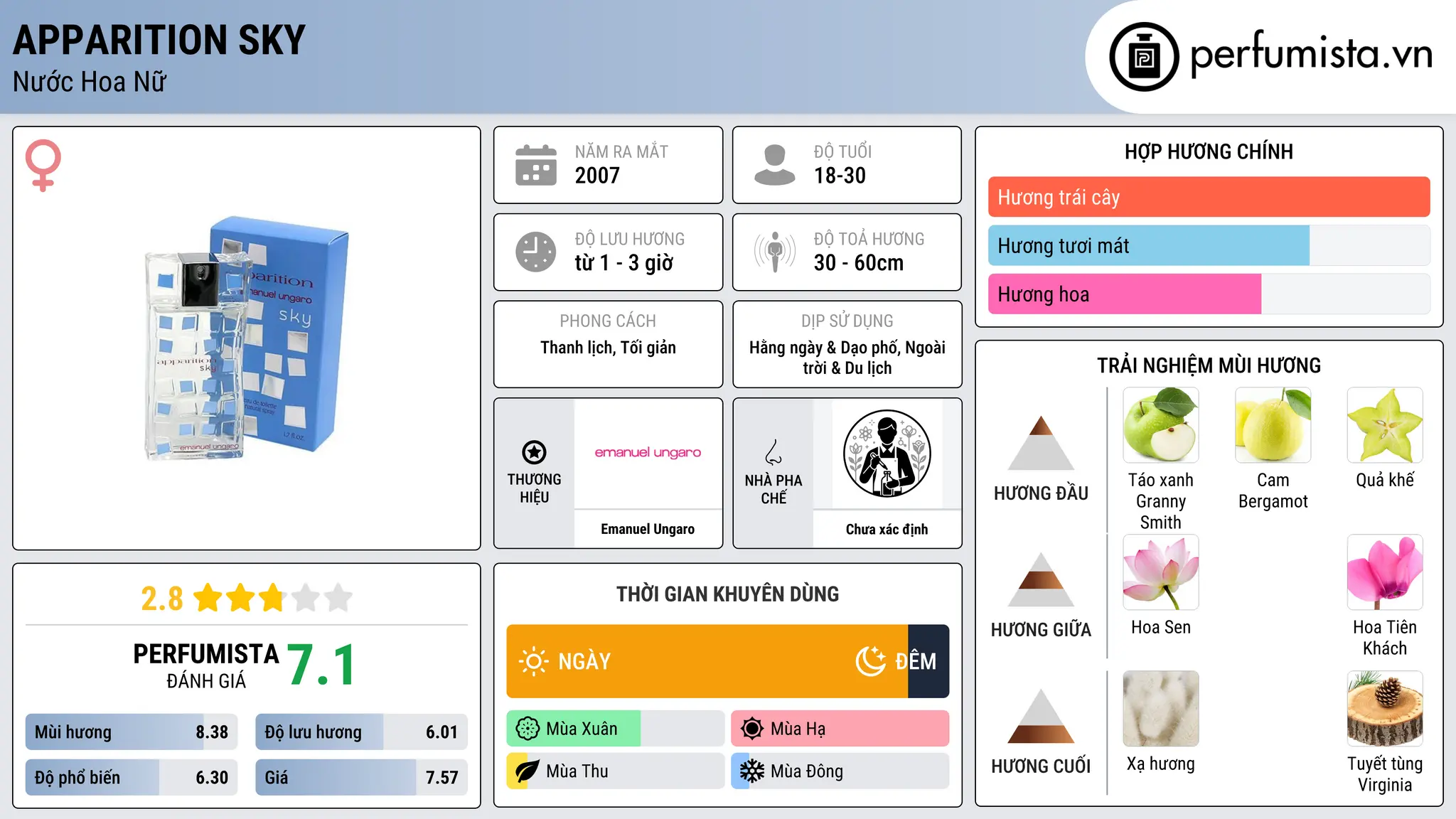1456x819 pixels.
Task: Click the Hương tươi mát accord bar
Action: [1209, 245]
